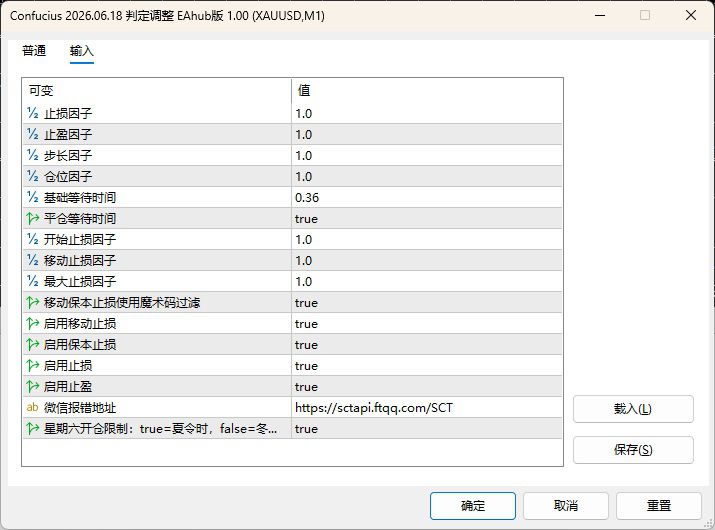Screen dimensions: 715x530
Task: Open true dropdown for 移动保本止损使用魔术码过滤
Action: [426, 302]
